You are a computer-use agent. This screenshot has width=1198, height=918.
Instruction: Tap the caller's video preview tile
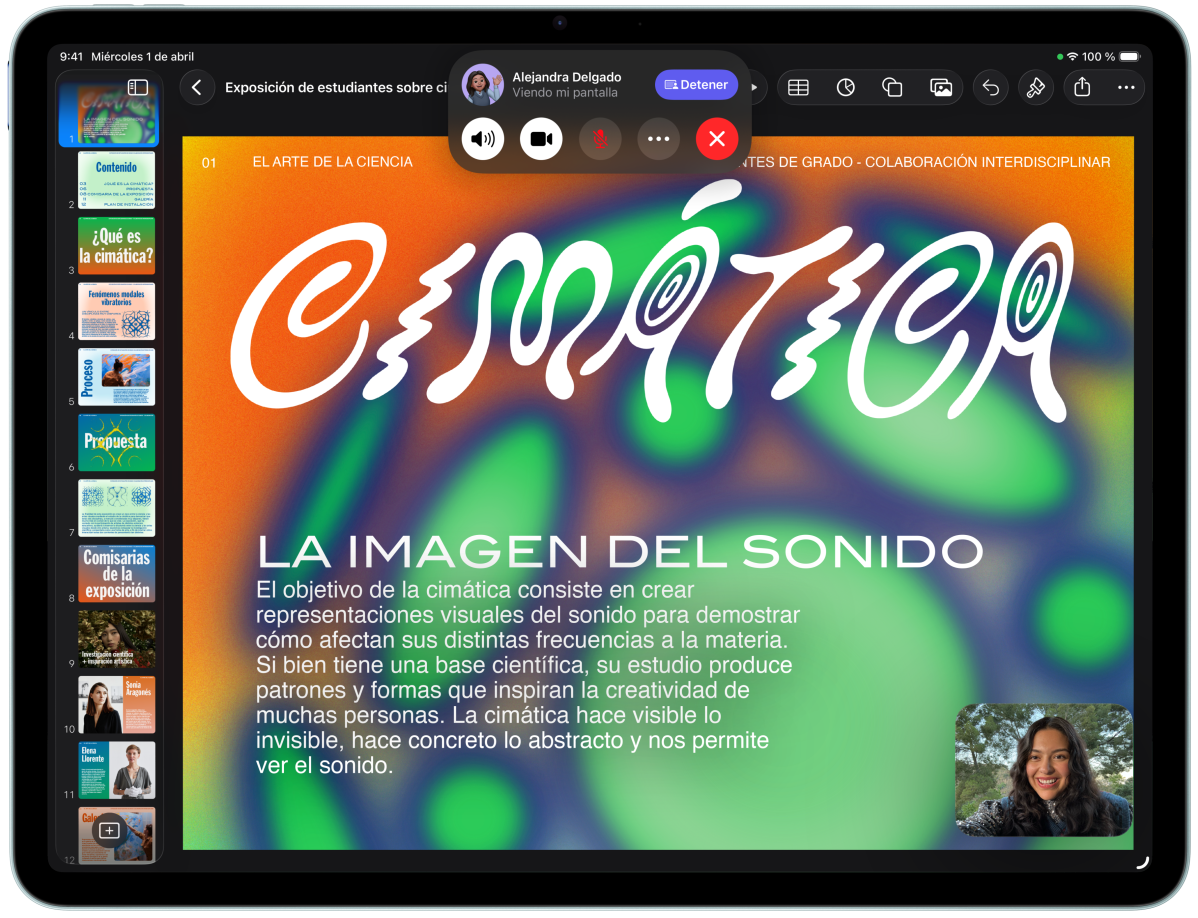pos(1044,769)
